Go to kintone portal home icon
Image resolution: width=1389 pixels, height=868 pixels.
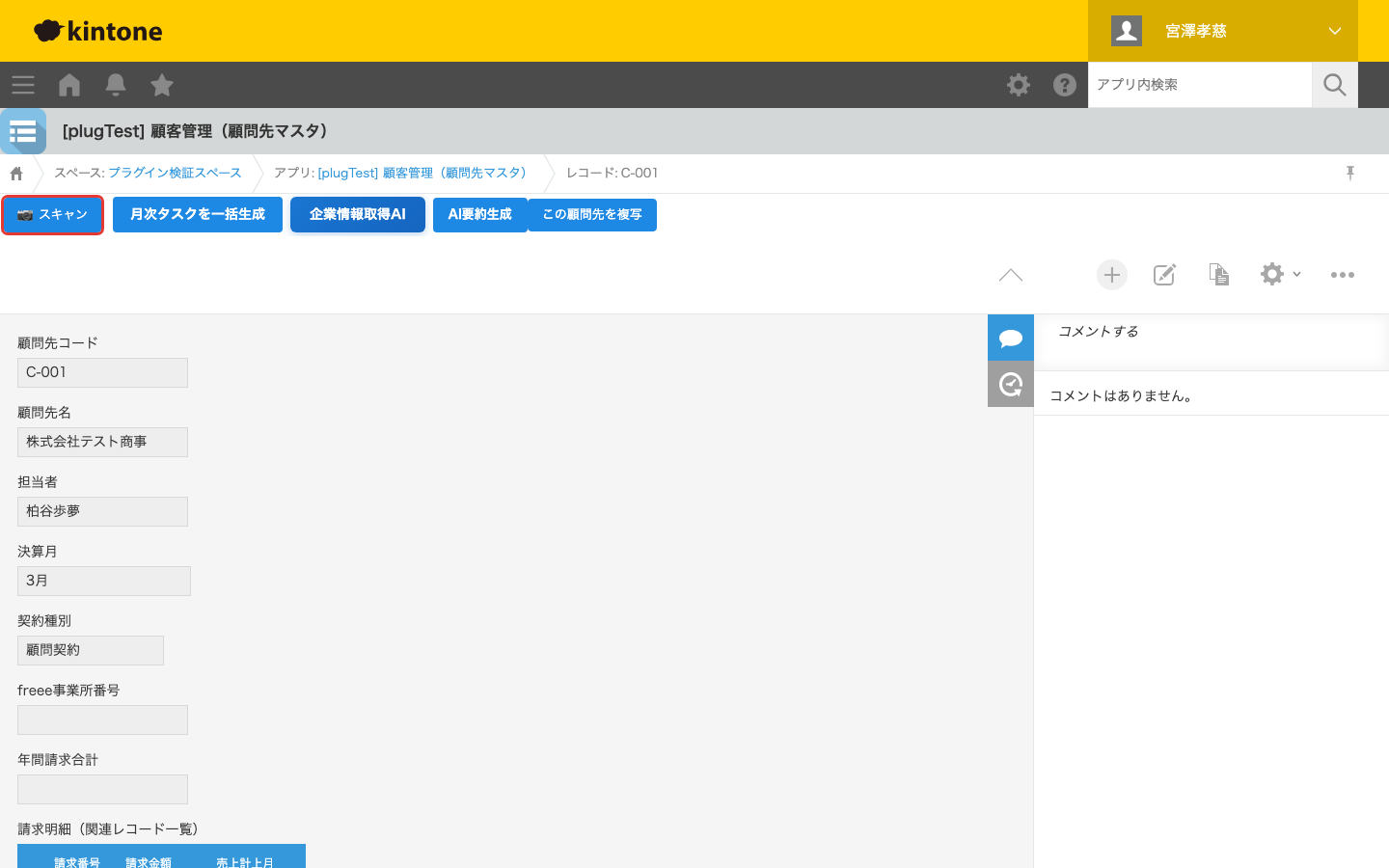69,85
